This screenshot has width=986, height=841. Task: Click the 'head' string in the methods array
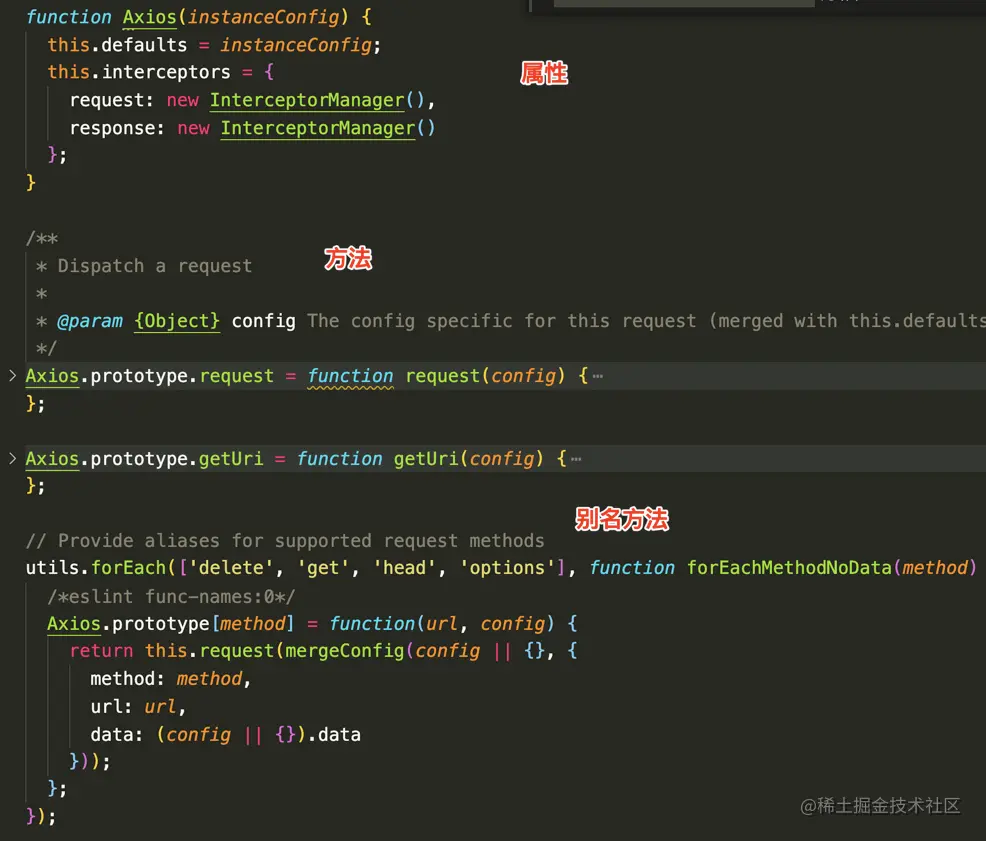pyautogui.click(x=404, y=568)
